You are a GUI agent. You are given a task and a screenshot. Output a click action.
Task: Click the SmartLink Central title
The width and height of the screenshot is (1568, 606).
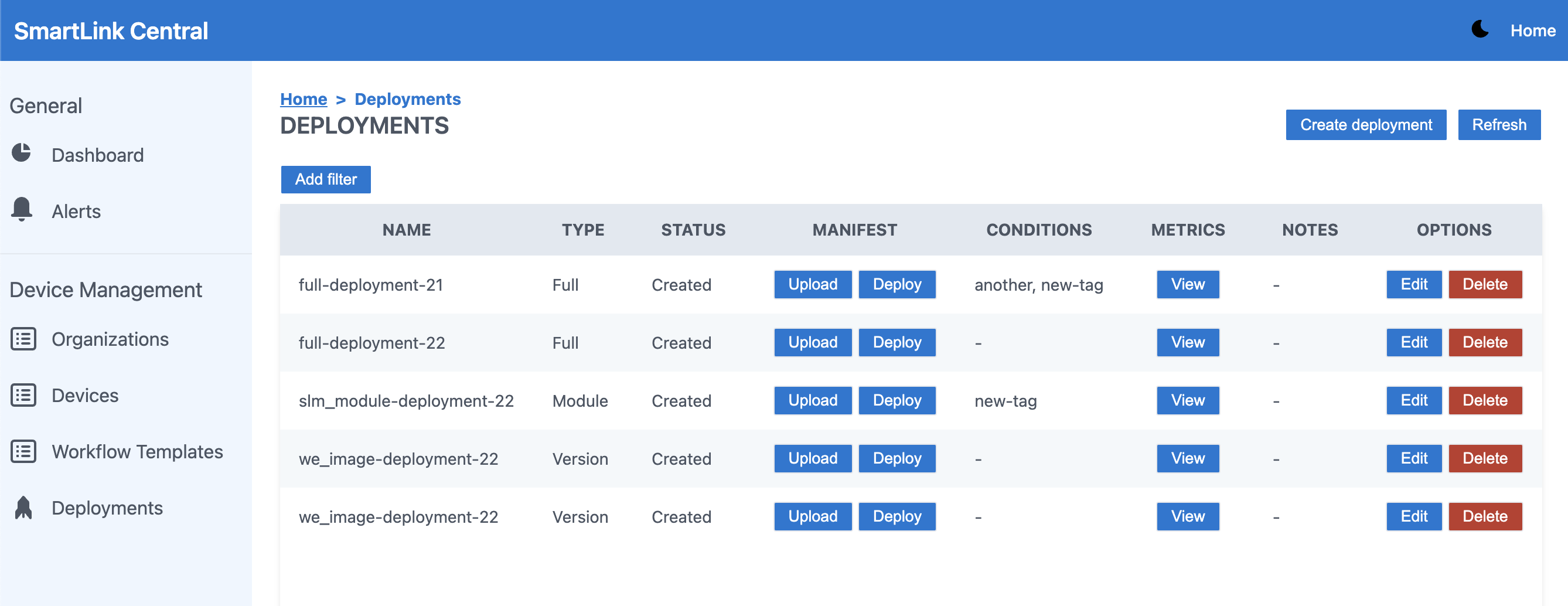click(x=111, y=30)
